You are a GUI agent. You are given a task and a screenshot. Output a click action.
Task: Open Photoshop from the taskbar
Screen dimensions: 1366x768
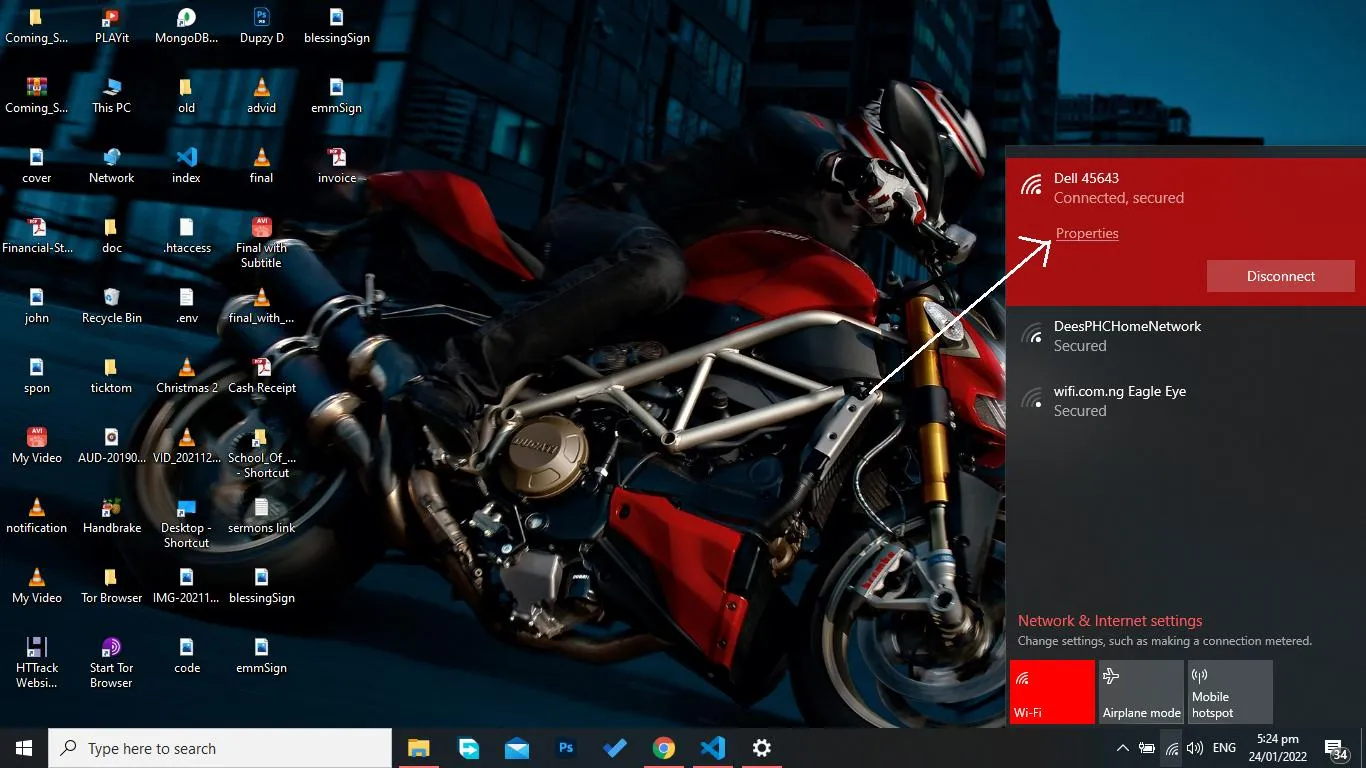[566, 748]
